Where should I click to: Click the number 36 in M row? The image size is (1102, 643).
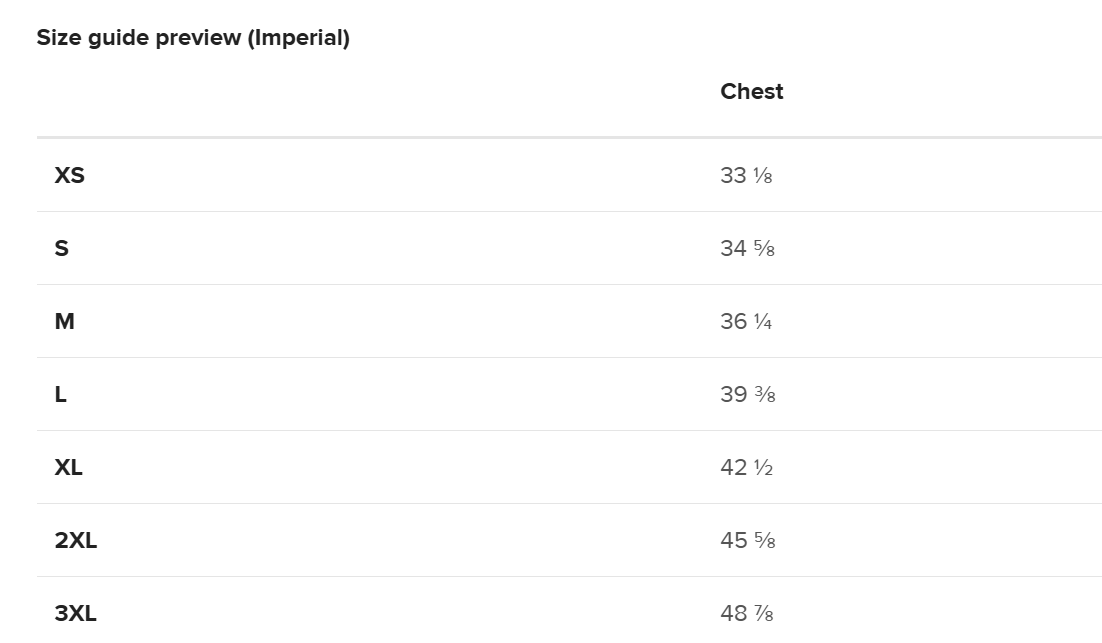[x=733, y=322]
